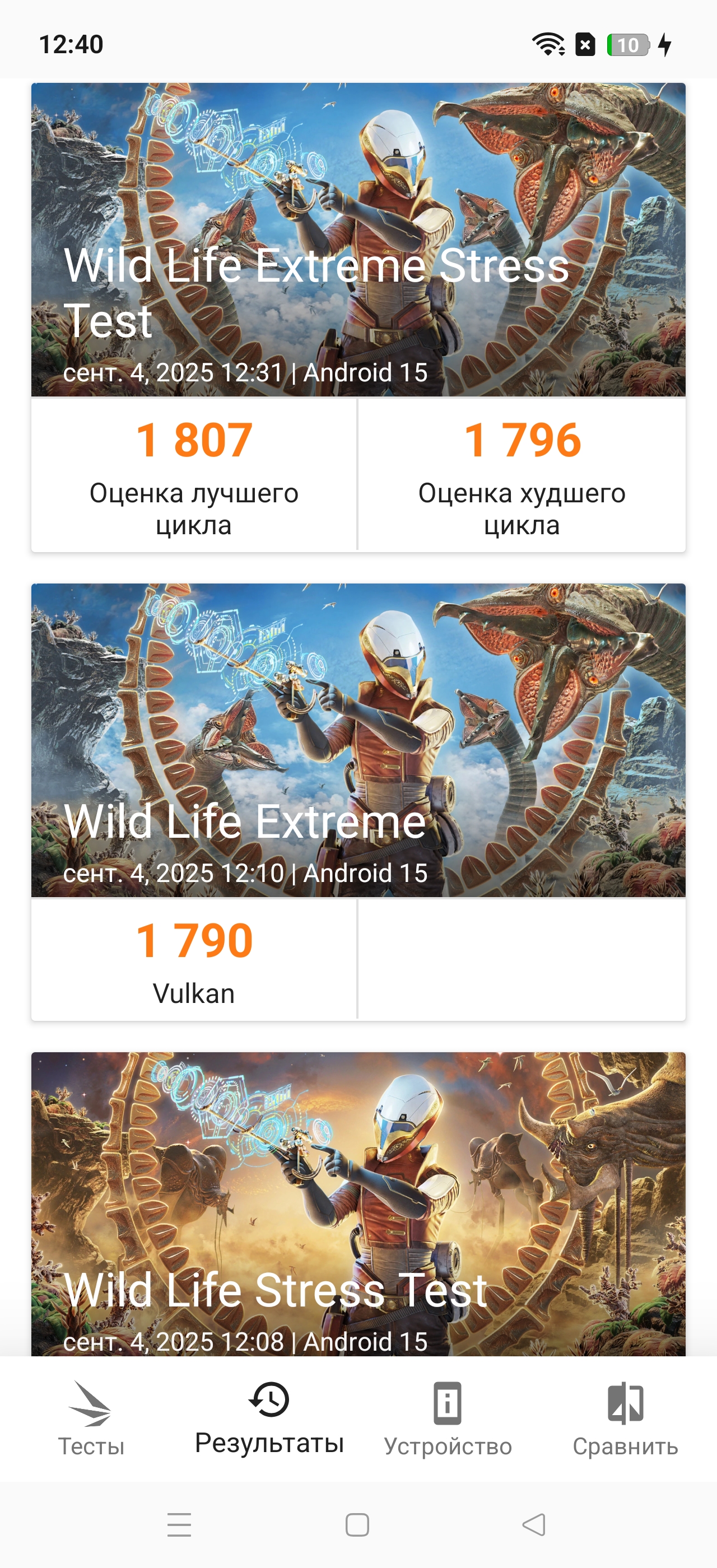Image resolution: width=717 pixels, height=1568 pixels.
Task: Open the Wild Life Extreme result card
Action: (x=358, y=740)
